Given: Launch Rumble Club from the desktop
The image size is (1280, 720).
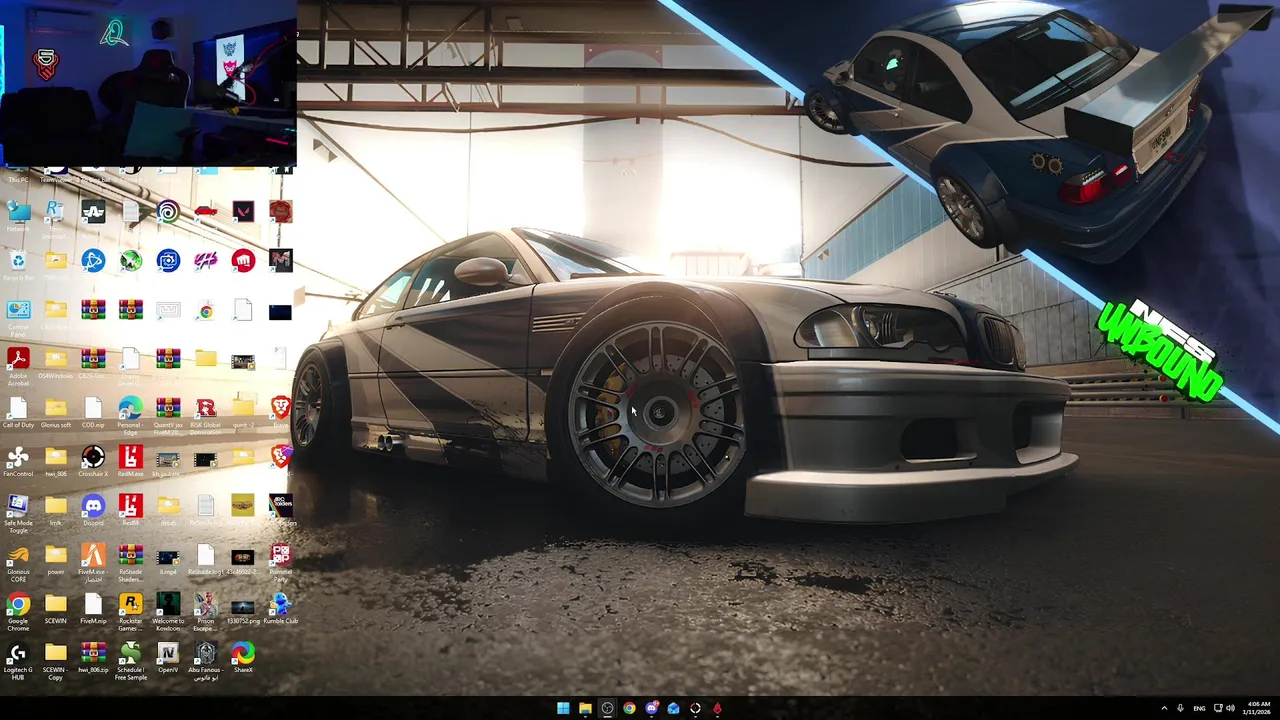Looking at the screenshot, I should (280, 608).
